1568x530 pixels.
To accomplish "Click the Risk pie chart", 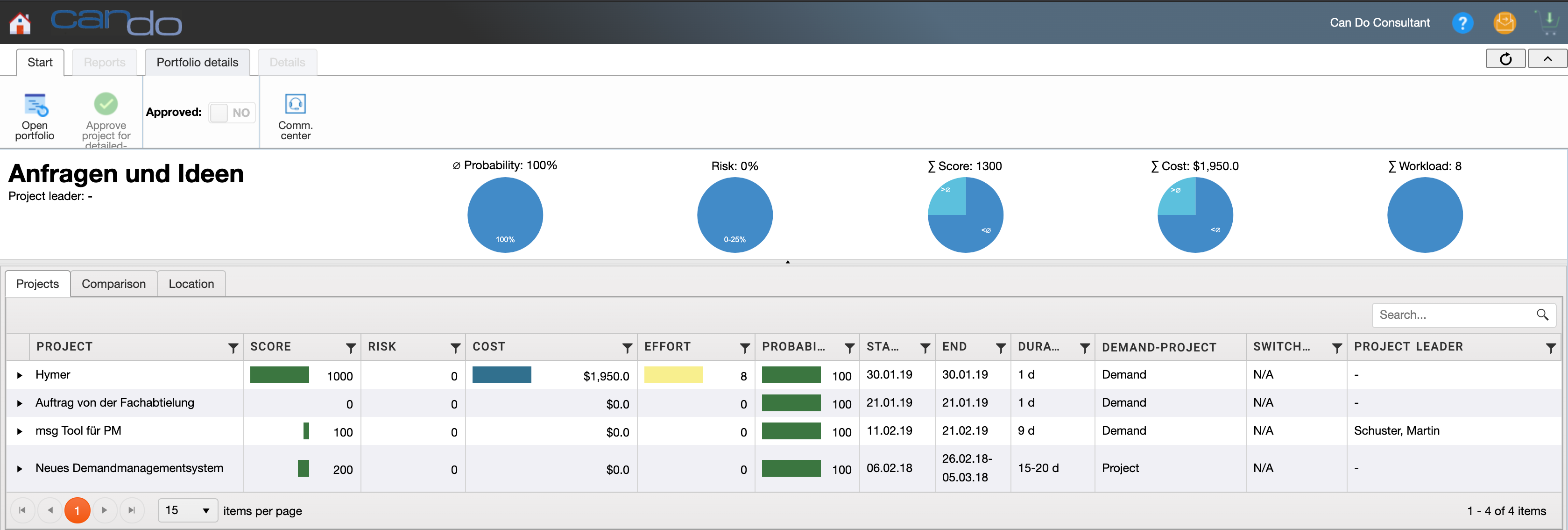I will coord(735,215).
